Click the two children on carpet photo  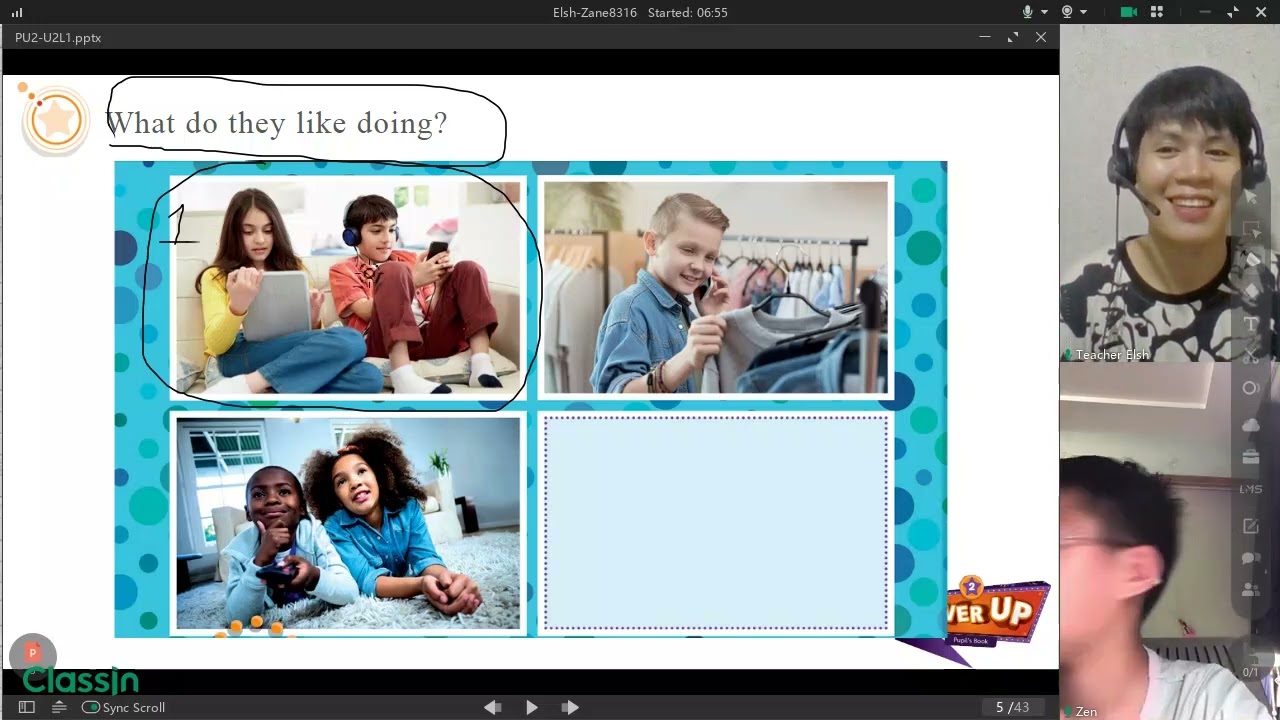pyautogui.click(x=348, y=522)
